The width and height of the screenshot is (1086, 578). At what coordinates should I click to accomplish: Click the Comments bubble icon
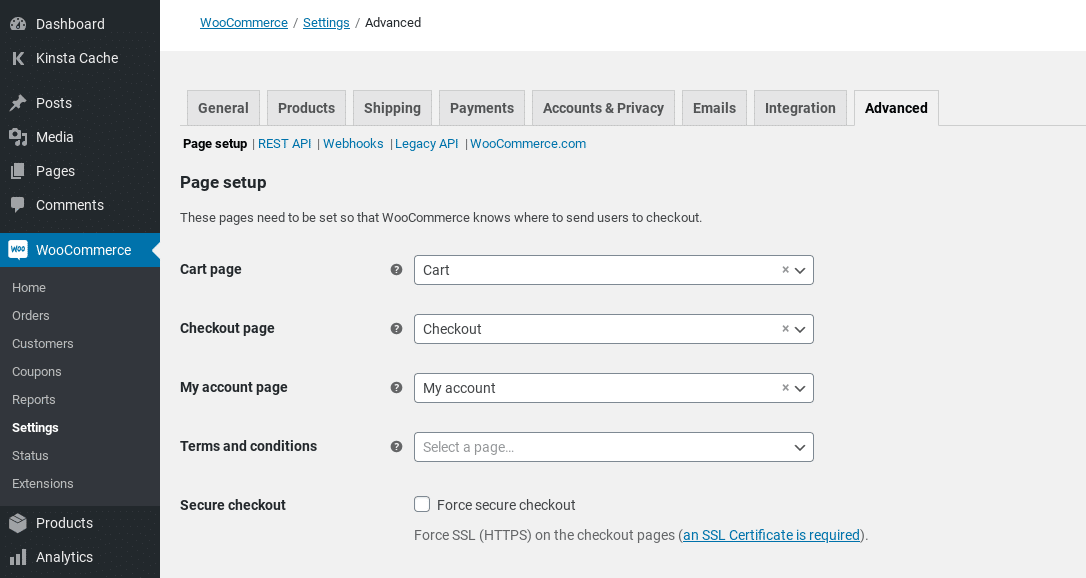tap(17, 205)
